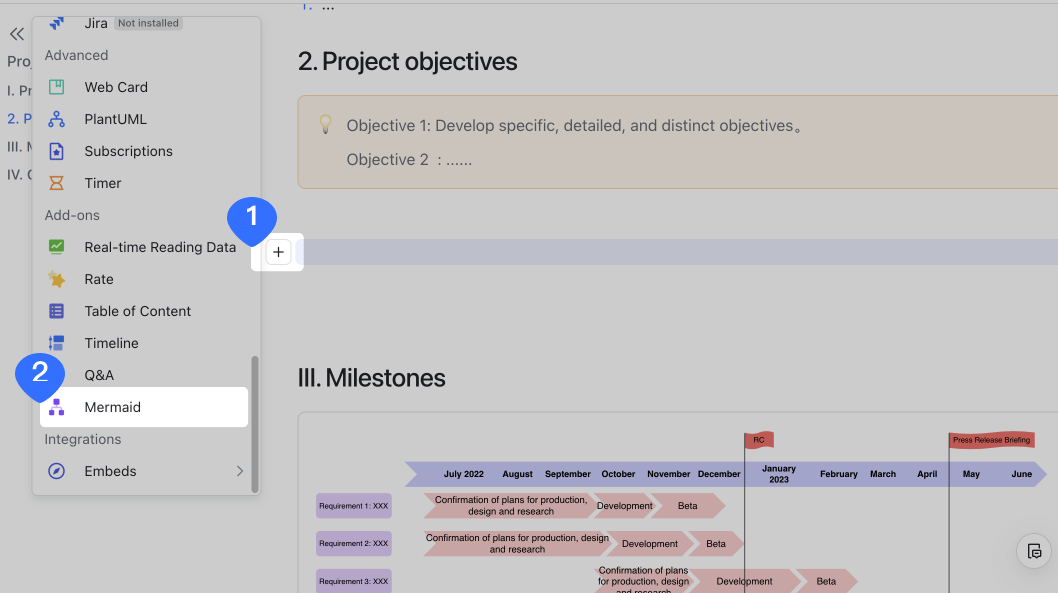
Task: Click the purple Requirement 1: XXX block
Action: point(354,506)
